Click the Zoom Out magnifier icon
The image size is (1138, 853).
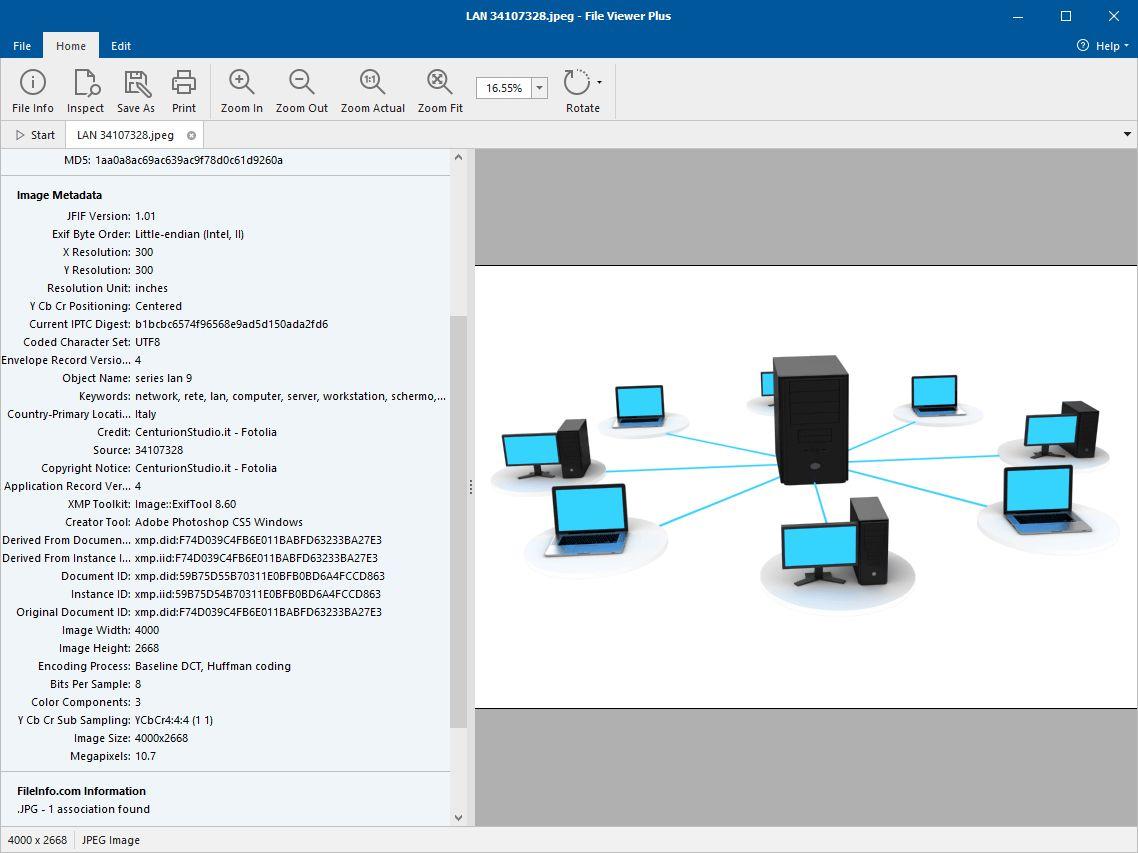[302, 83]
